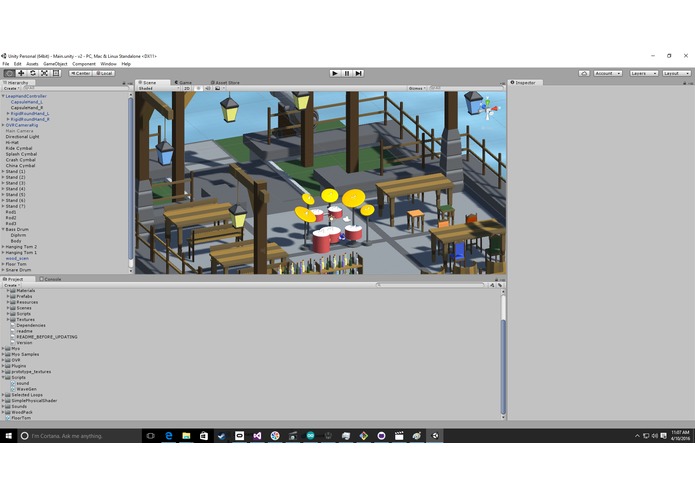Open the Window menu

click(109, 64)
